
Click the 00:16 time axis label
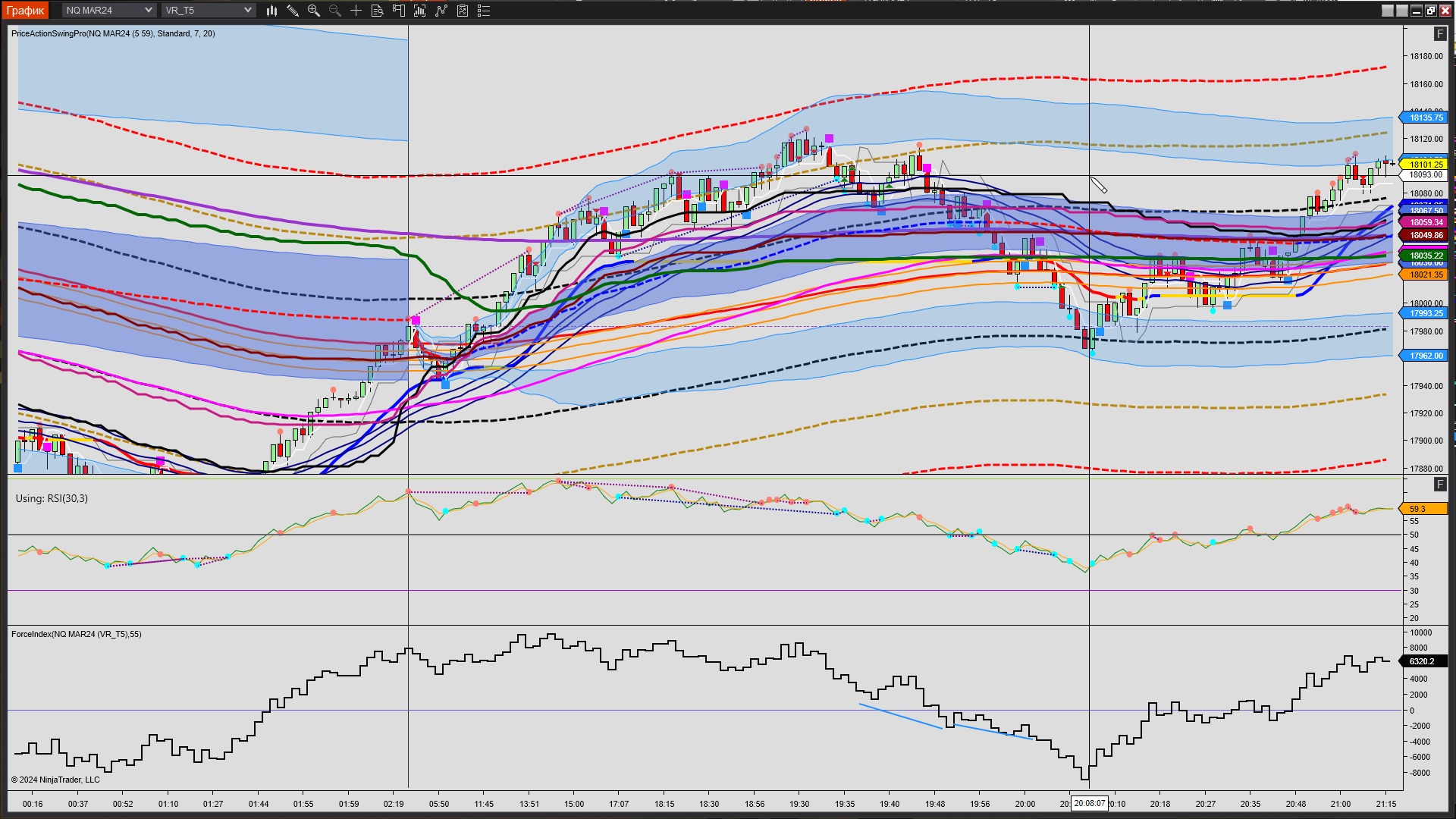[33, 804]
